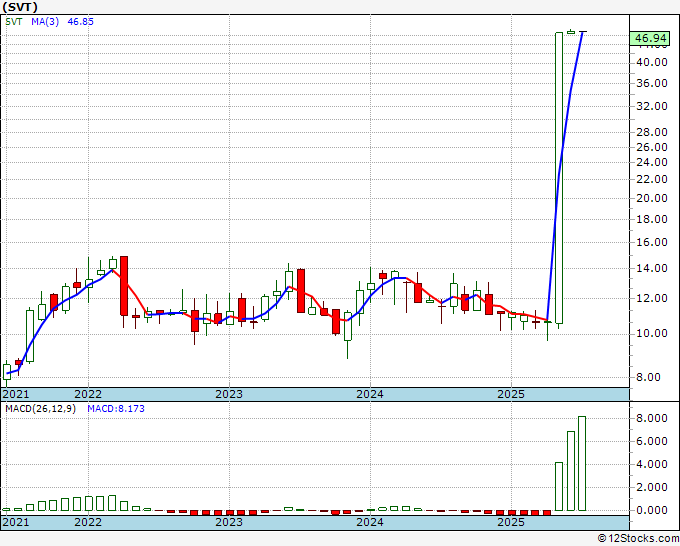Viewport: 680px width, 546px height.
Task: Click the (SVT) chart title
Action: 20,7
